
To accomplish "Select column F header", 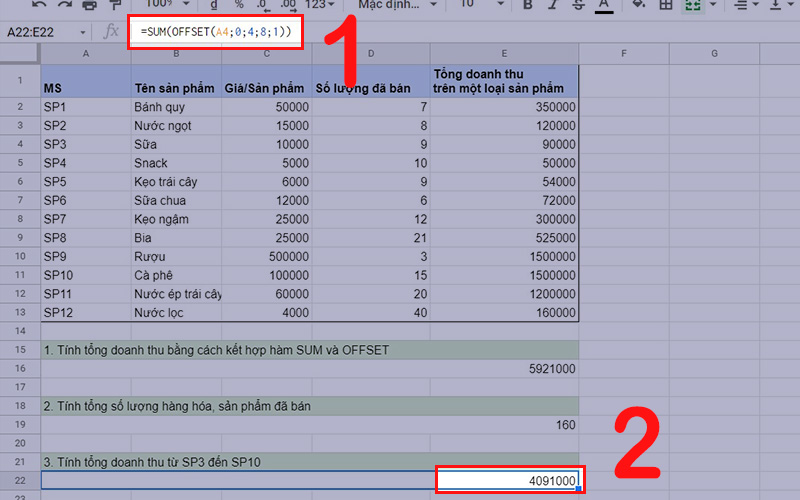I will coord(624,54).
